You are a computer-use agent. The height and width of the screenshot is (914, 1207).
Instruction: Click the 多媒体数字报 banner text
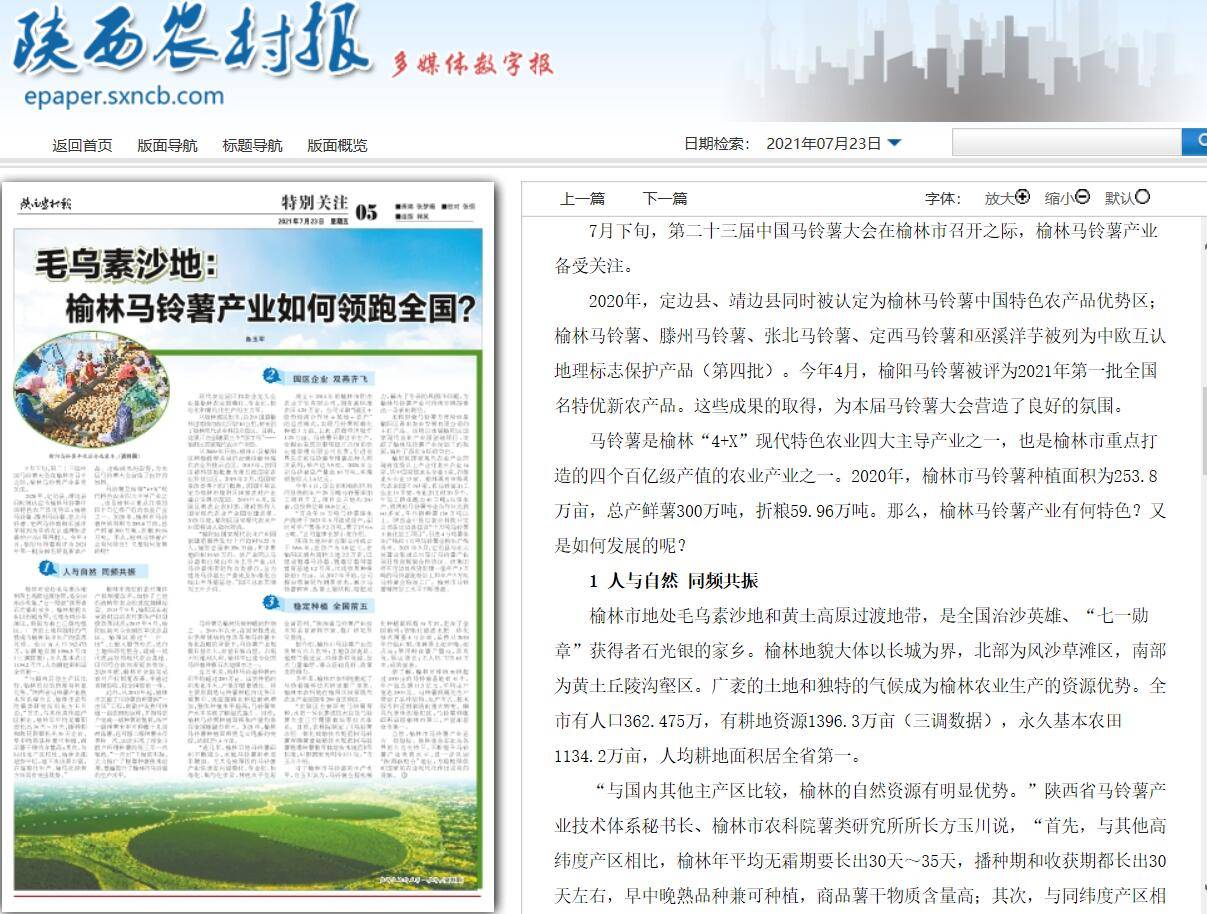[x=472, y=64]
